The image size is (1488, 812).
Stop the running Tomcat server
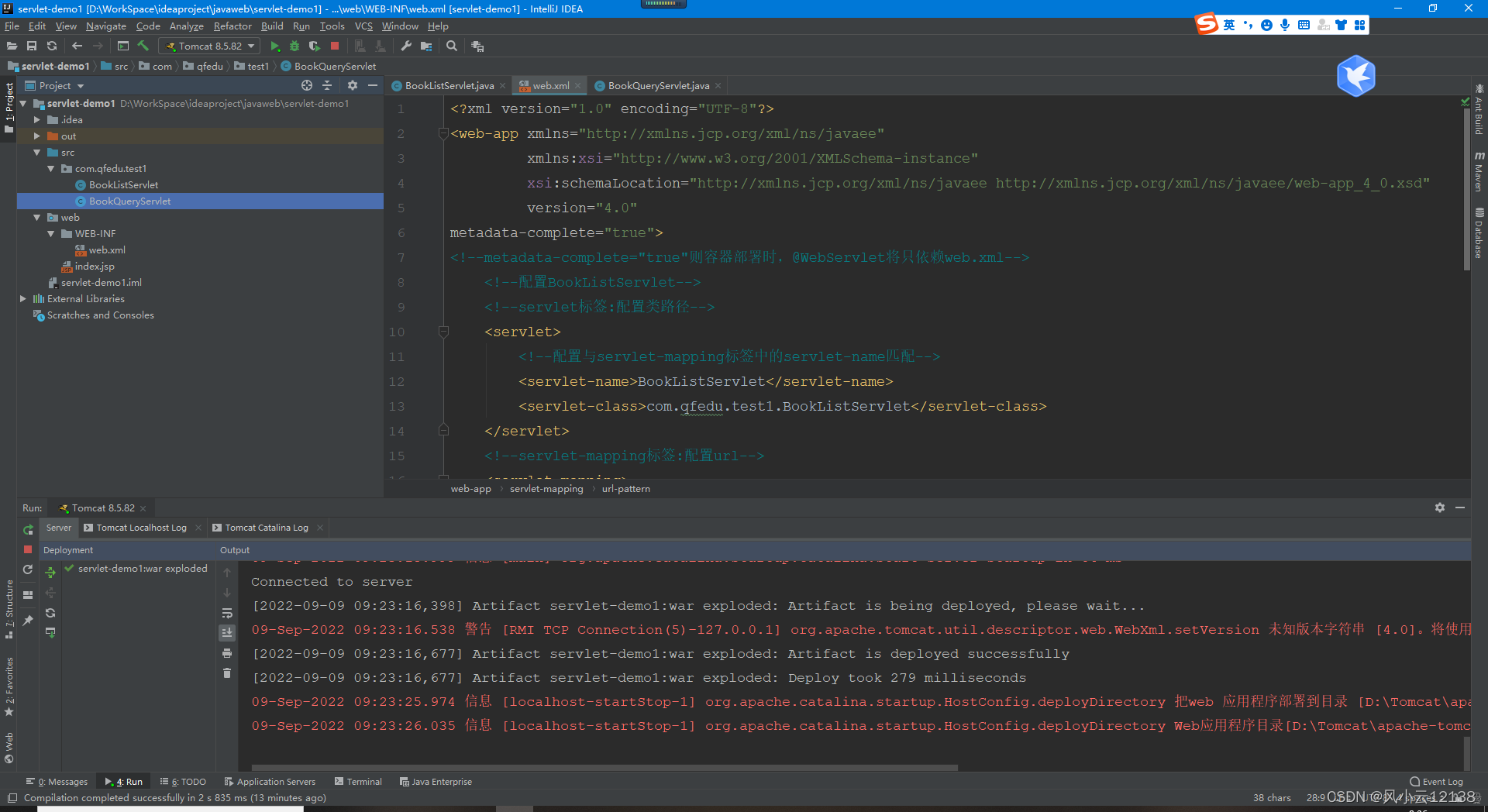[x=335, y=46]
